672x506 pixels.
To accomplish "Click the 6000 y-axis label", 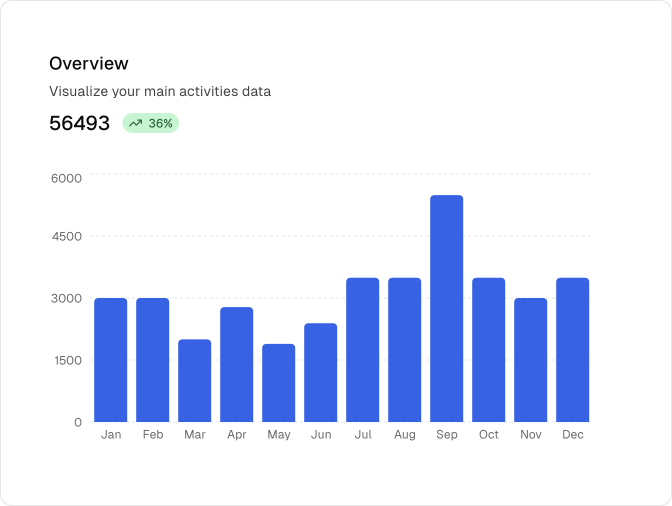I will [66, 178].
